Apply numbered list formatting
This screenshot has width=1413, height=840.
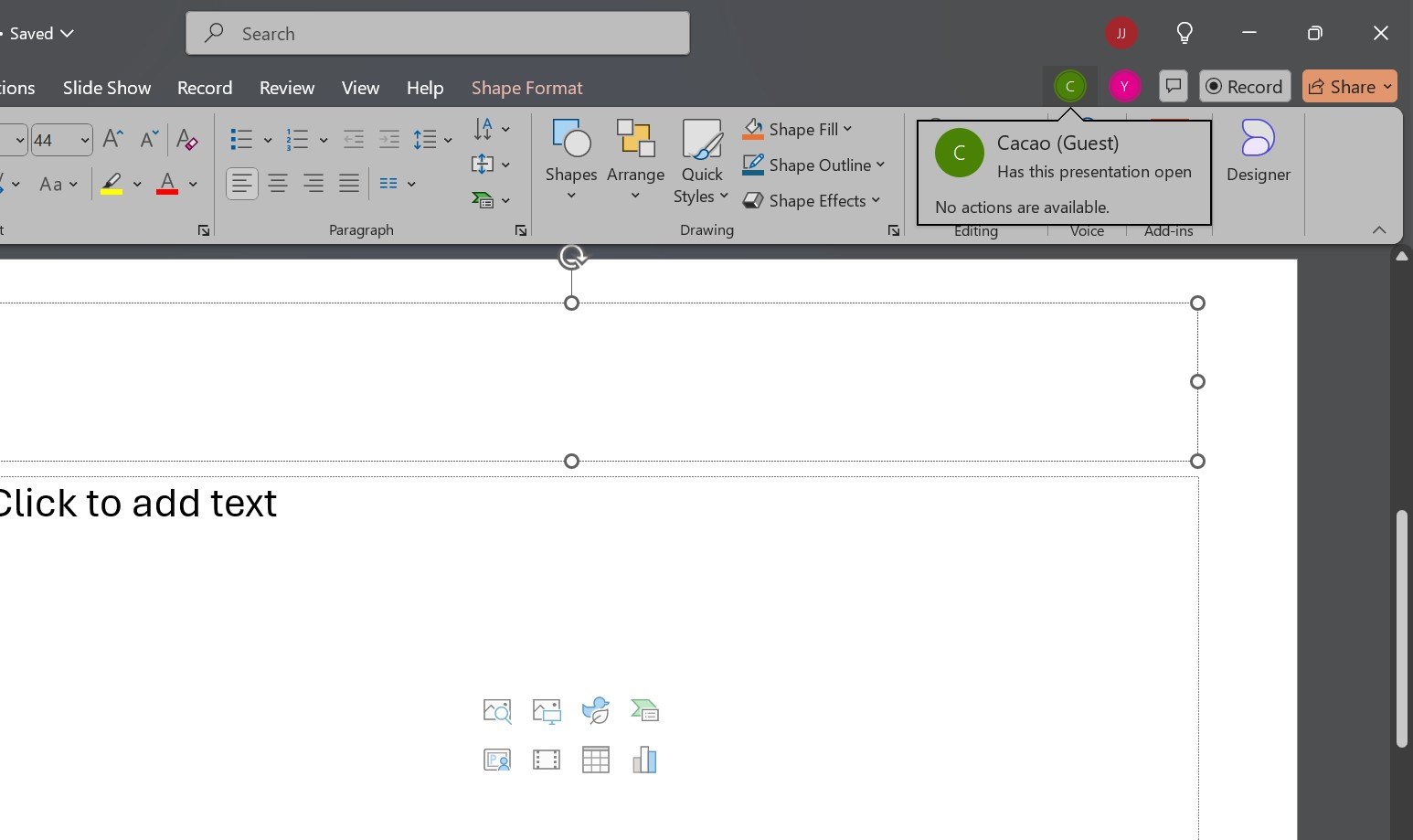(297, 139)
